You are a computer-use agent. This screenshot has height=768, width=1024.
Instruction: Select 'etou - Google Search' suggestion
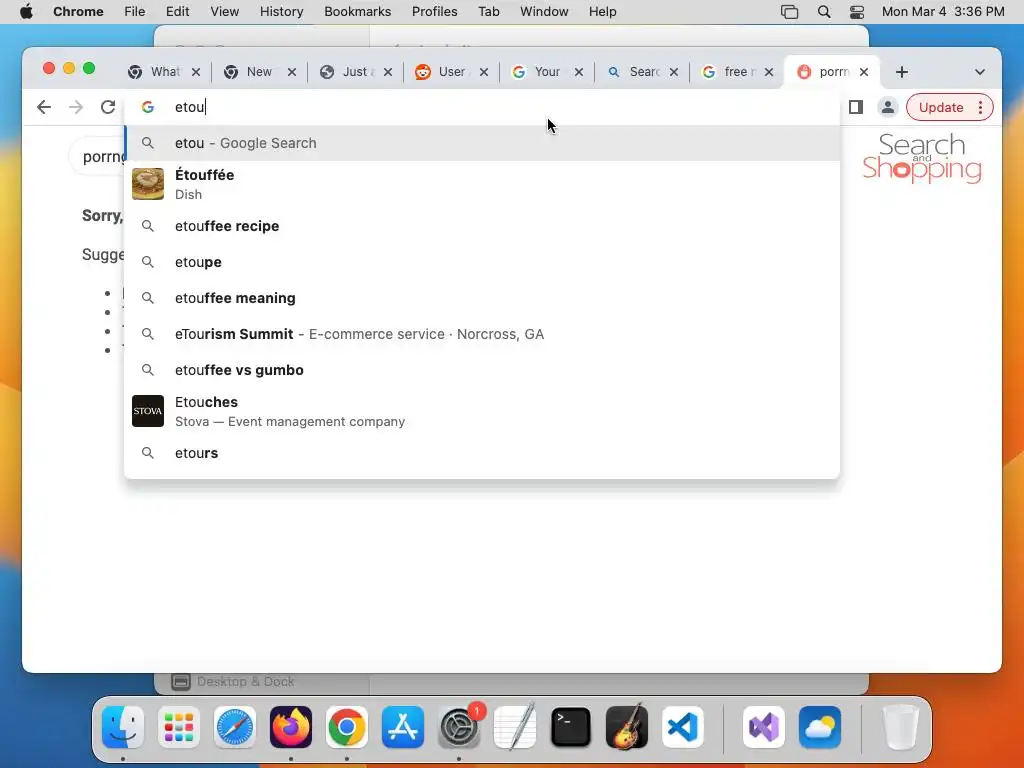click(x=482, y=143)
